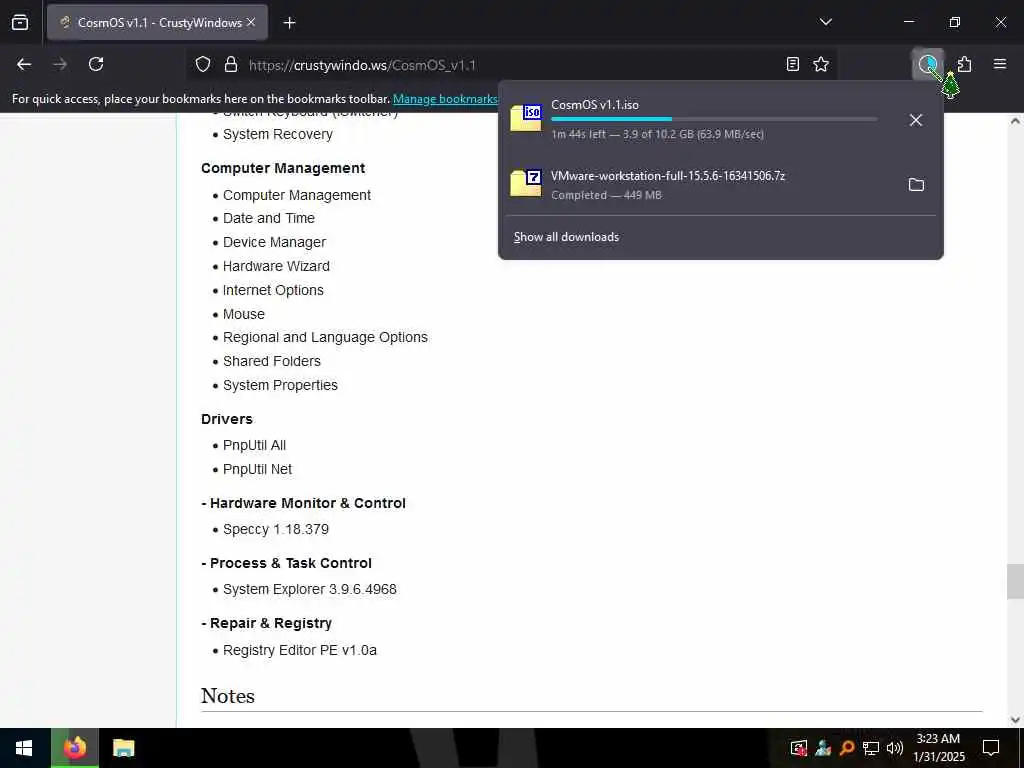Image resolution: width=1024 pixels, height=768 pixels.
Task: Click the PnpUtil All list item
Action: point(254,445)
